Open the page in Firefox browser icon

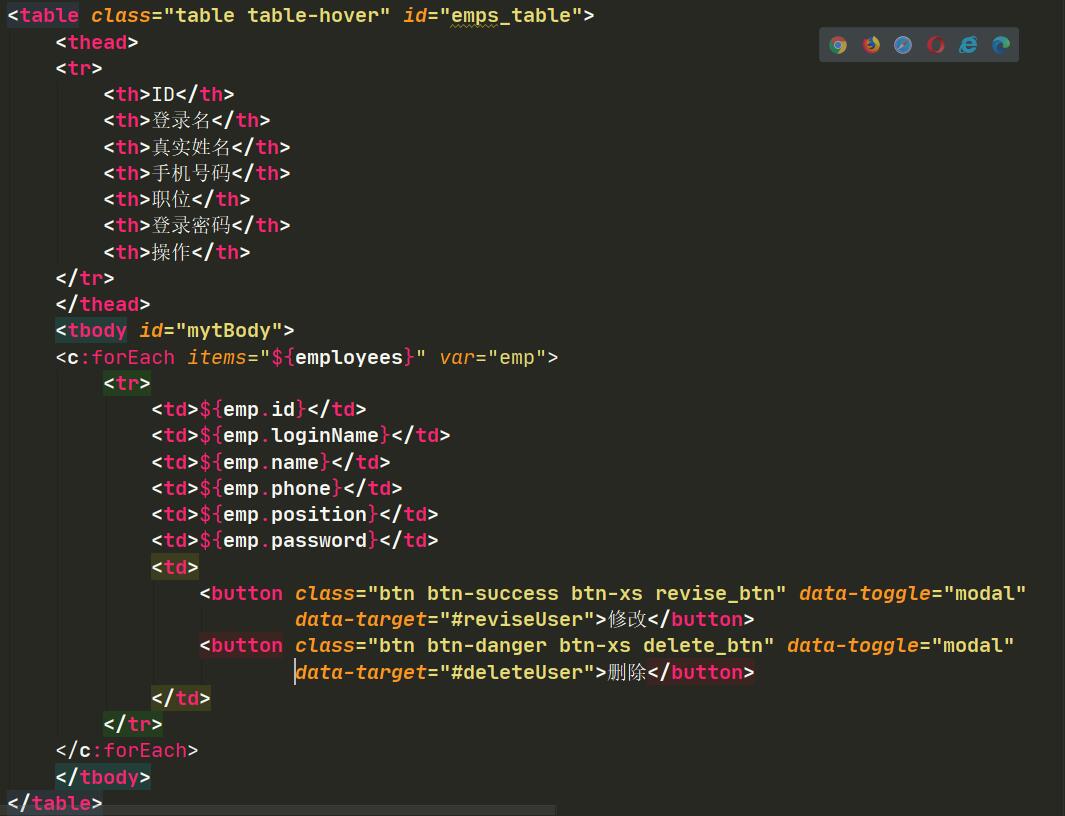coord(871,45)
